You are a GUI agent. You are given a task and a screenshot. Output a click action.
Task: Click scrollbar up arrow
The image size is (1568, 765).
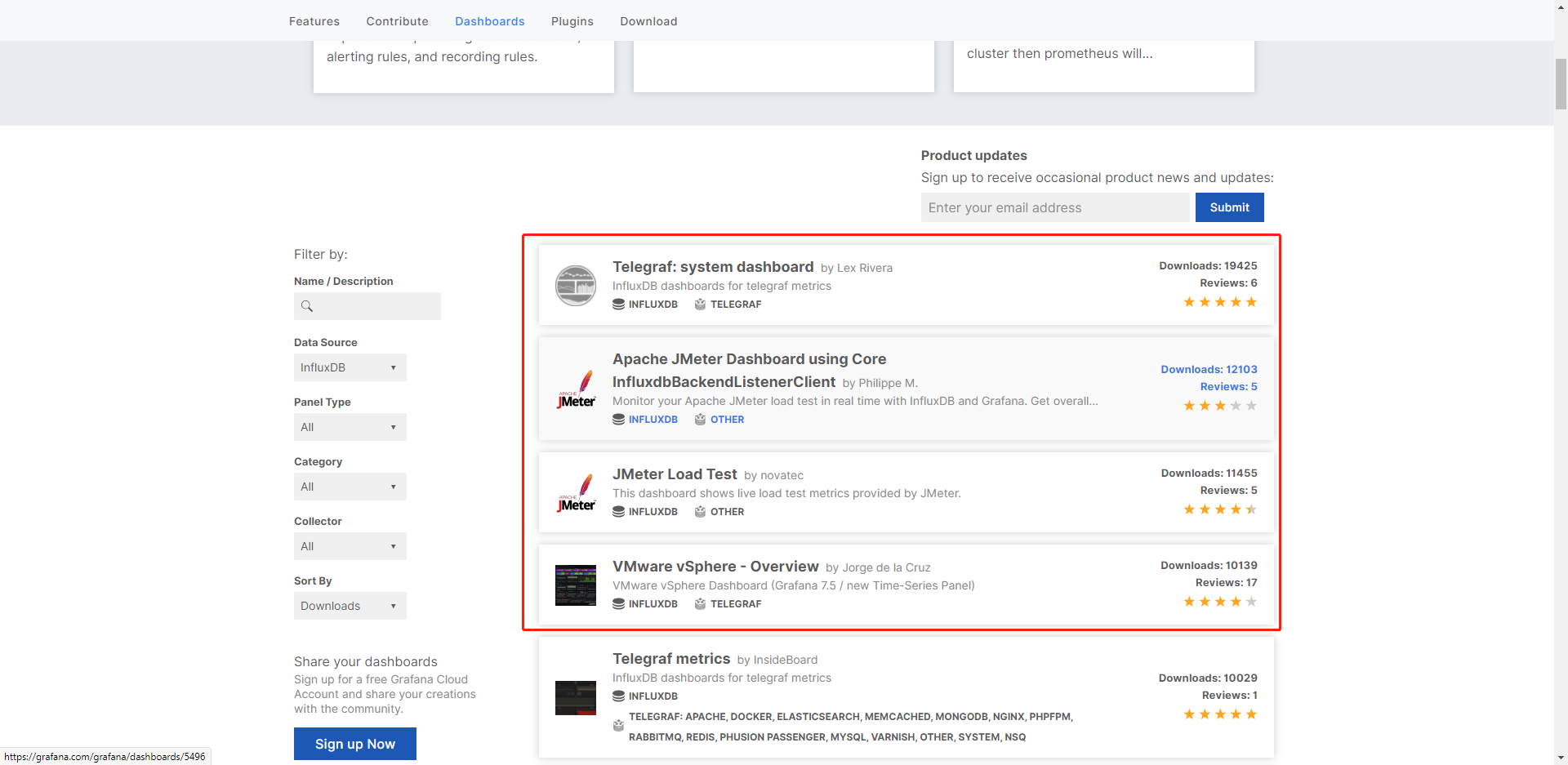point(1561,6)
